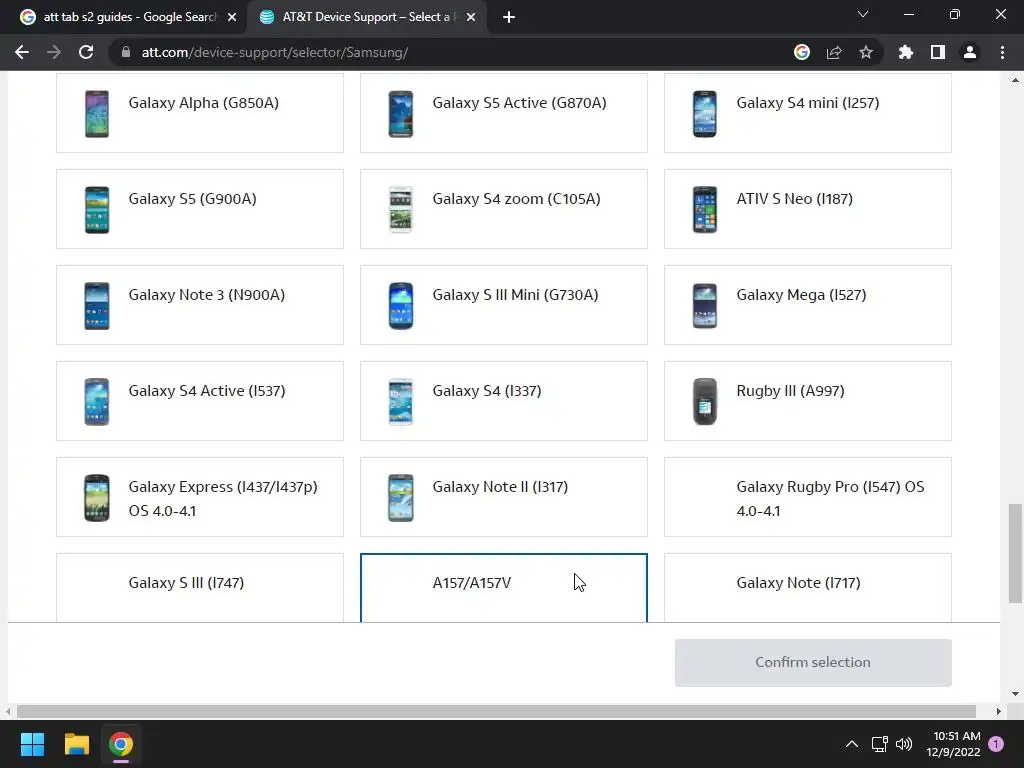
Task: Select Galaxy S4 zoom (C105A)
Action: [504, 209]
